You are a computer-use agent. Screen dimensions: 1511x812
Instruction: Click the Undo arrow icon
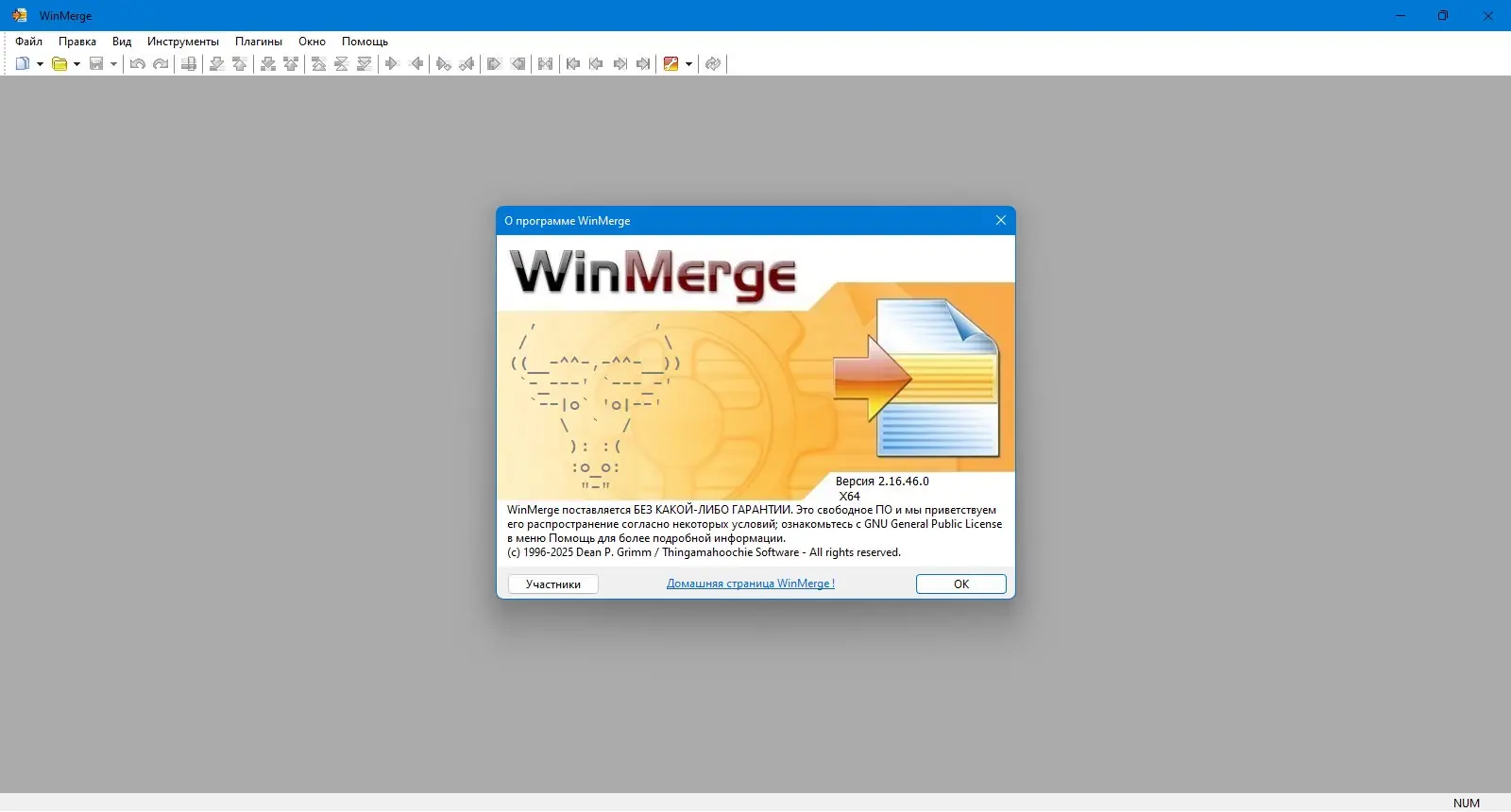[x=138, y=64]
